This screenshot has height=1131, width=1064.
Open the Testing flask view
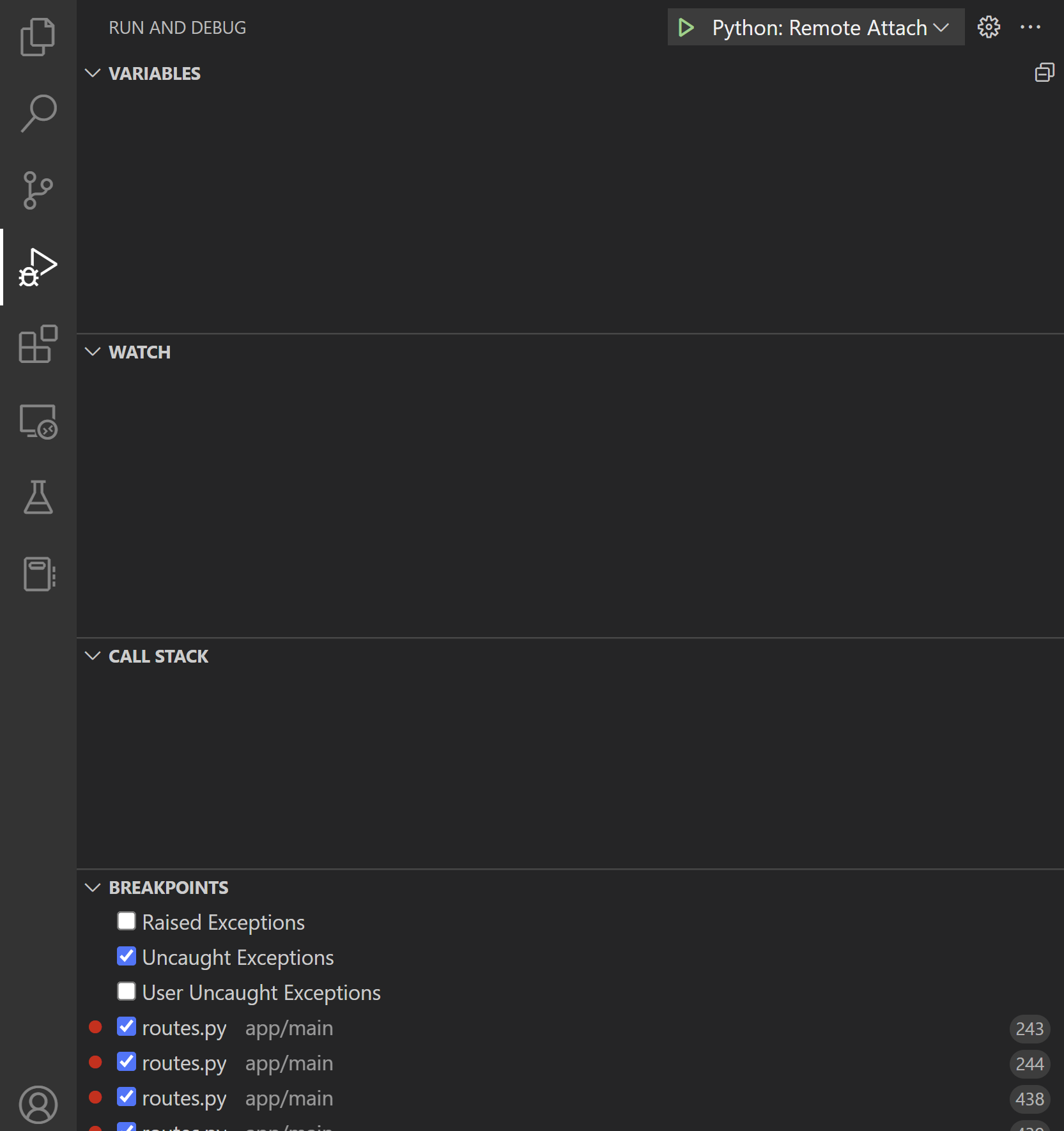click(x=38, y=497)
